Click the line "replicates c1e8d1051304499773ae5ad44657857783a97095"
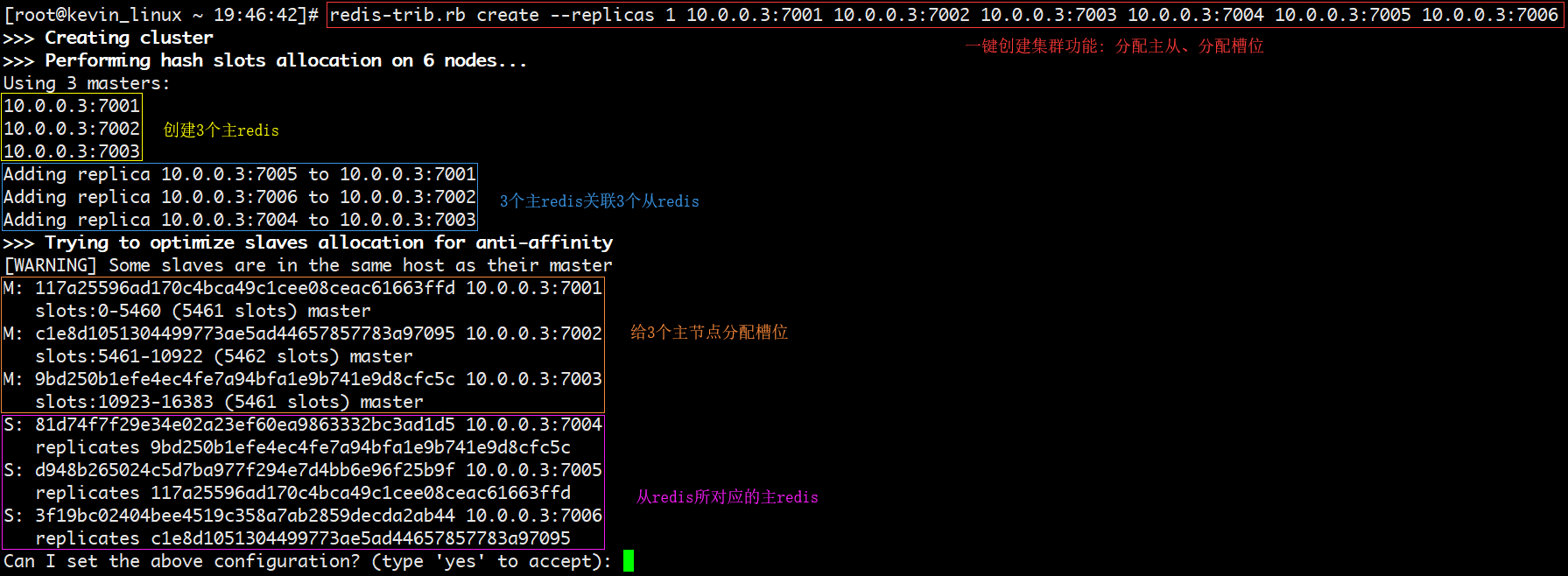Screen dimensions: 1568x576 click(303, 538)
